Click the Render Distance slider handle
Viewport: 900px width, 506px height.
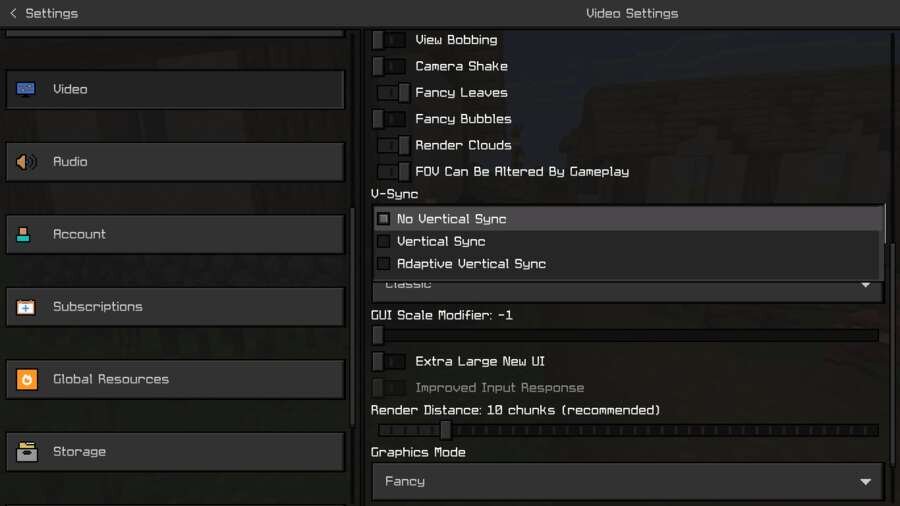(x=446, y=430)
